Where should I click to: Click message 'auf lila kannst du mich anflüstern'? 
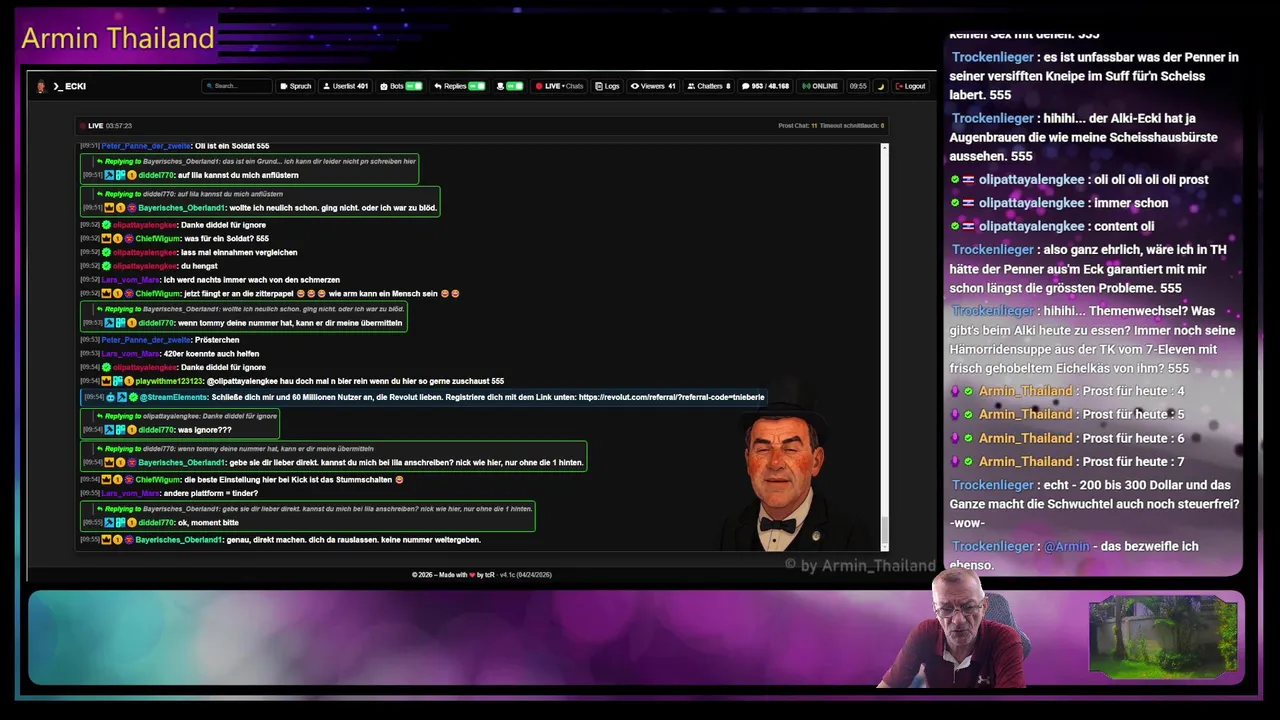238,175
